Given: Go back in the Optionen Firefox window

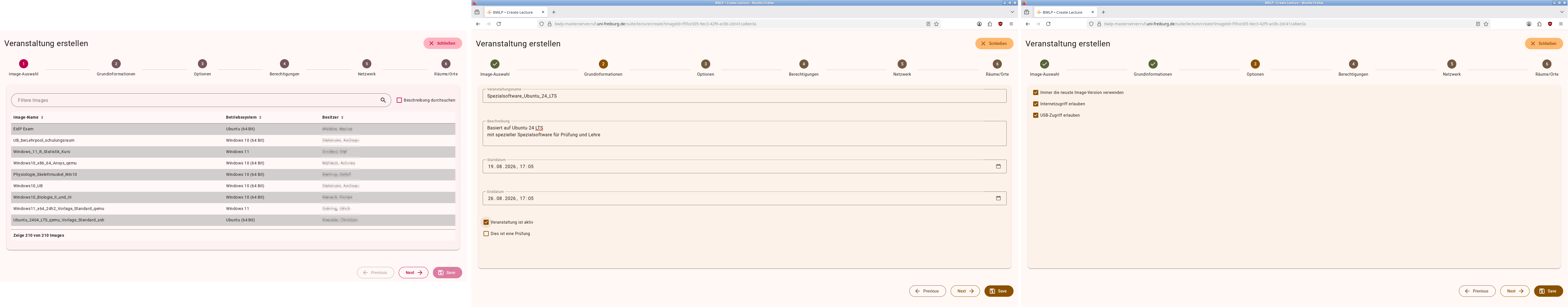Looking at the screenshot, I should pyautogui.click(x=1027, y=24).
